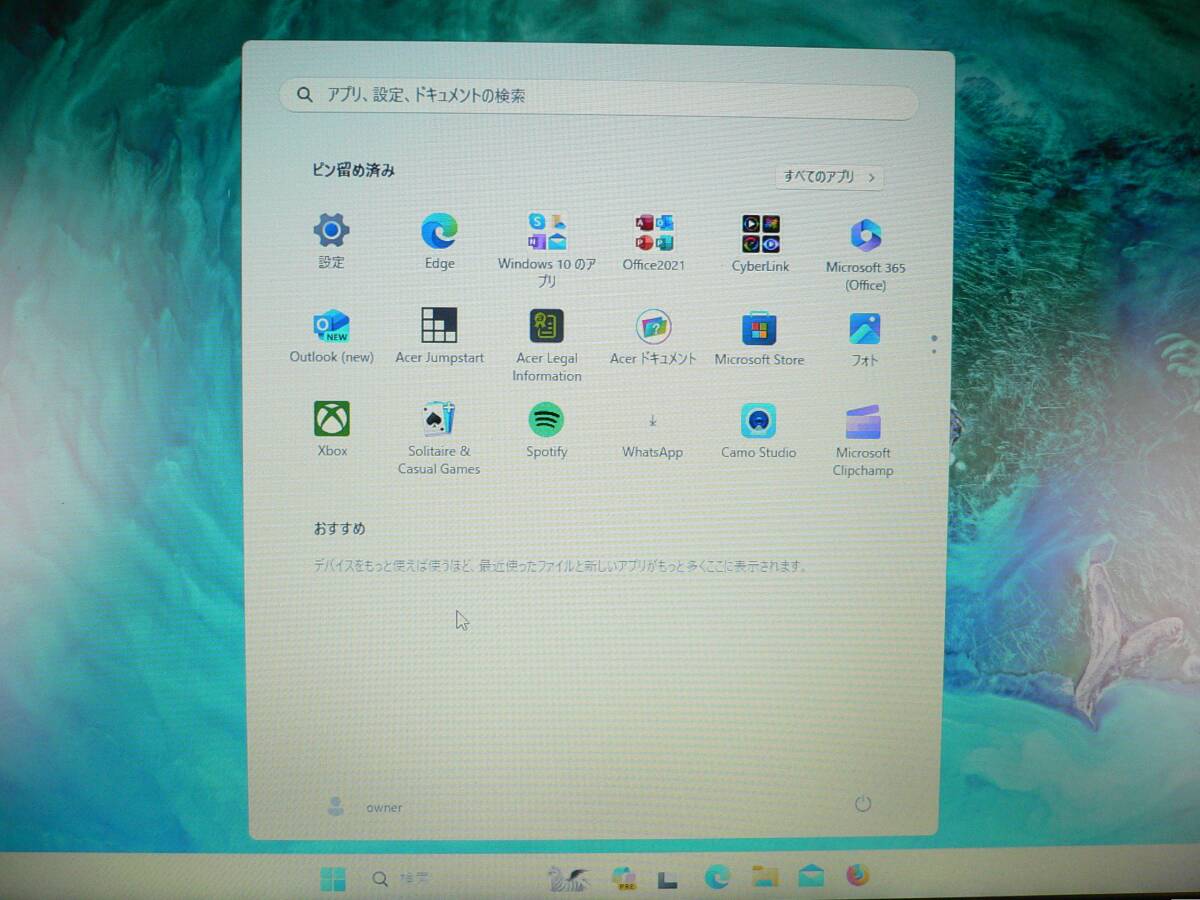Open the power options button

pos(863,803)
